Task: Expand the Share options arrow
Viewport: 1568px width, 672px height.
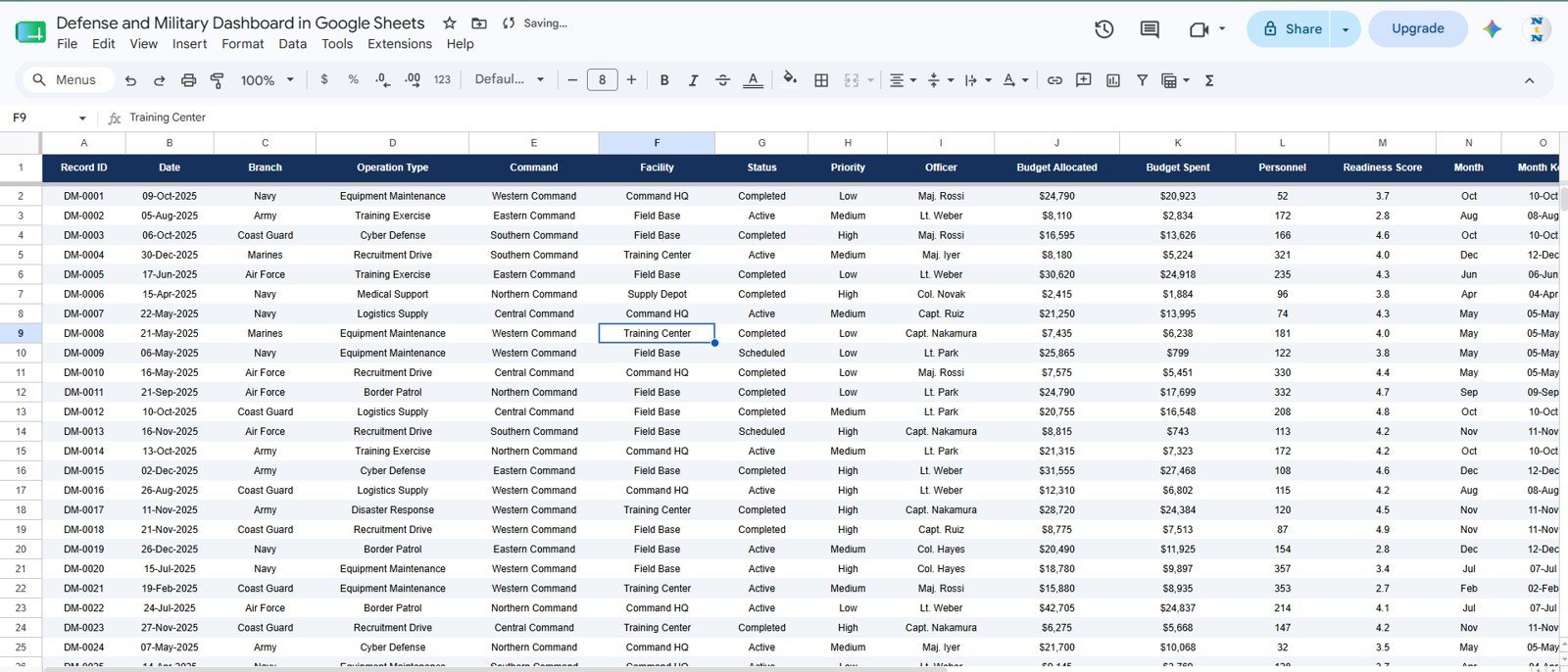Action: click(x=1345, y=29)
